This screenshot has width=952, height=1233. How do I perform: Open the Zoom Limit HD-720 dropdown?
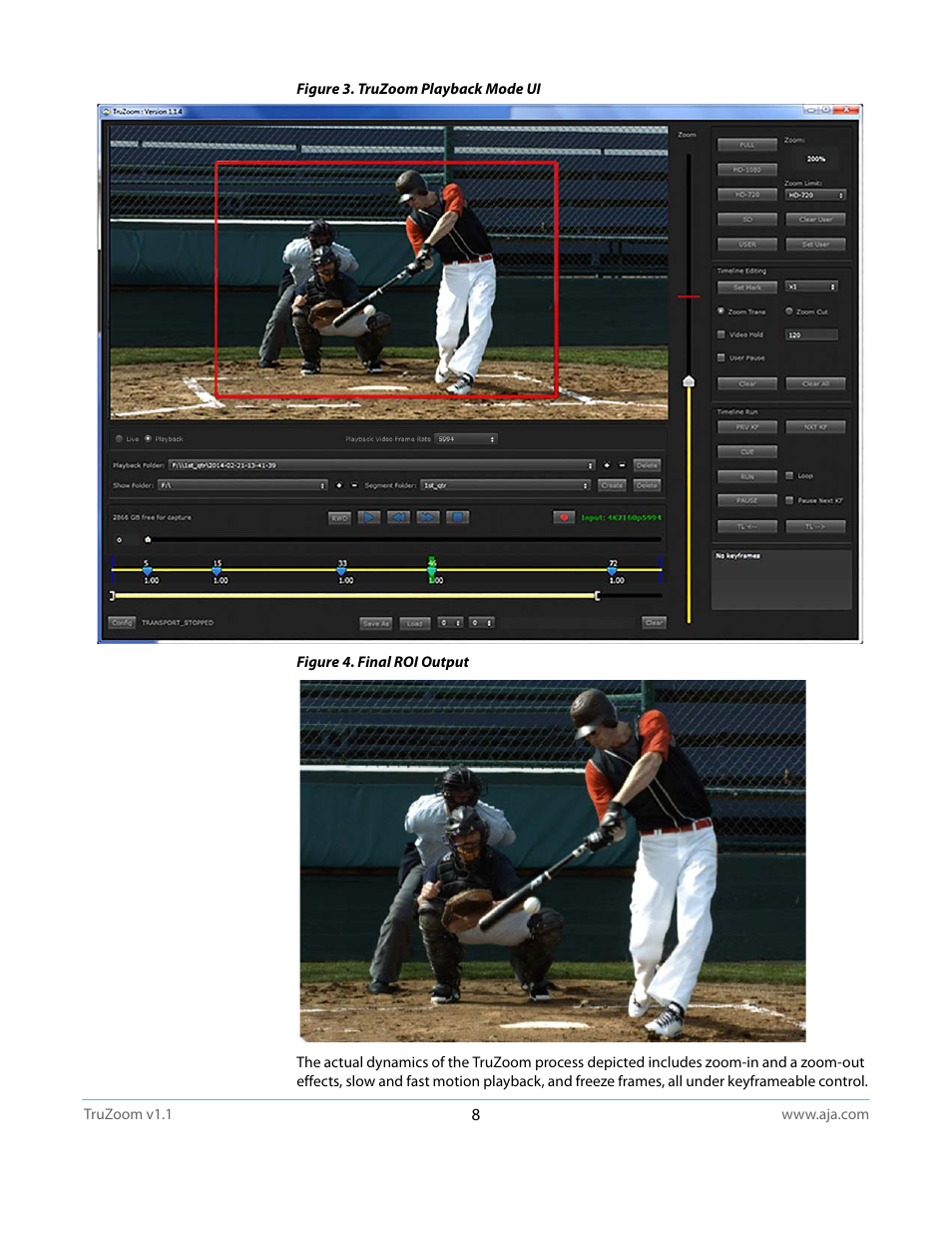[815, 195]
